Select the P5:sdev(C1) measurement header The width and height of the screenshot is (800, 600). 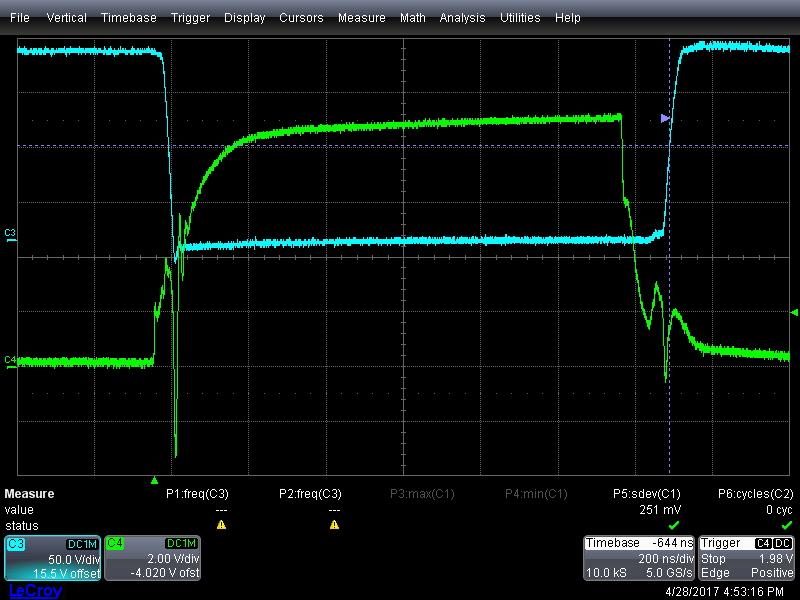[x=647, y=494]
